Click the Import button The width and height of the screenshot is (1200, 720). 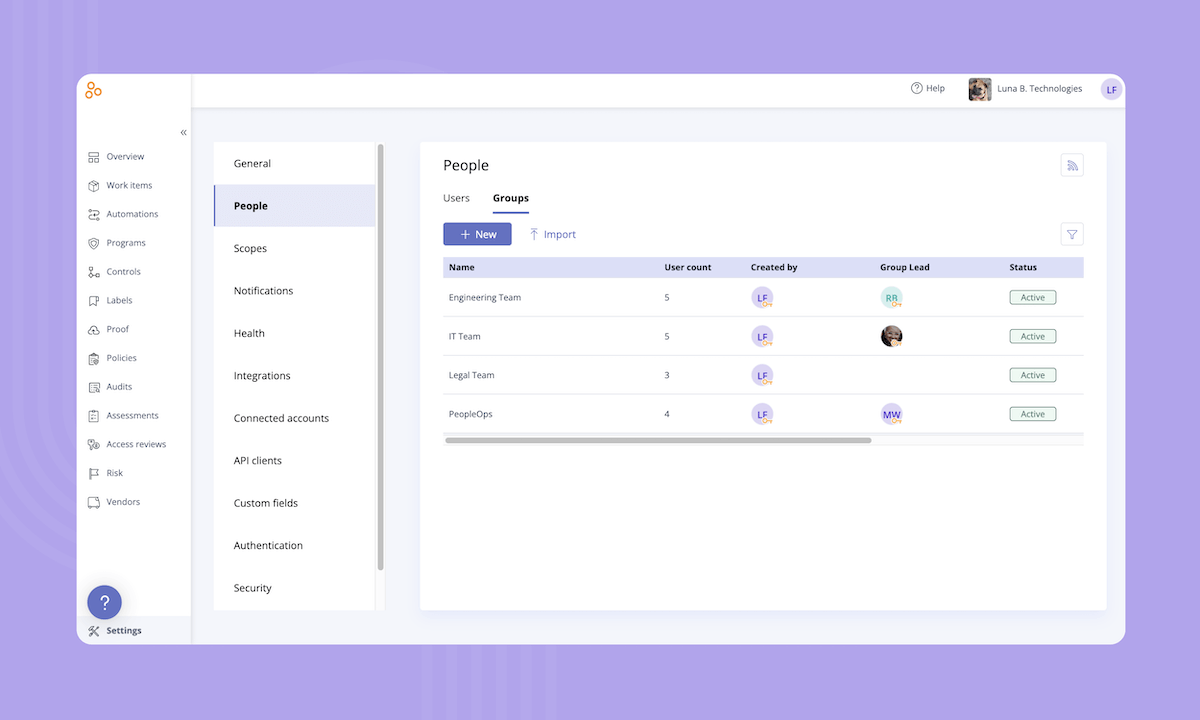pyautogui.click(x=552, y=234)
